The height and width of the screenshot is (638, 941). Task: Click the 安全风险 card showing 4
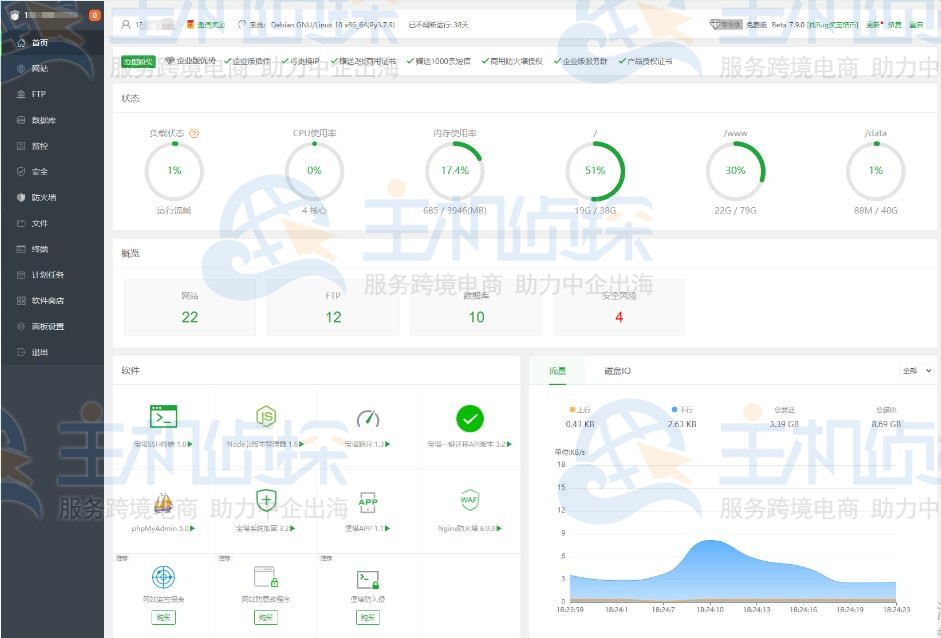(619, 307)
